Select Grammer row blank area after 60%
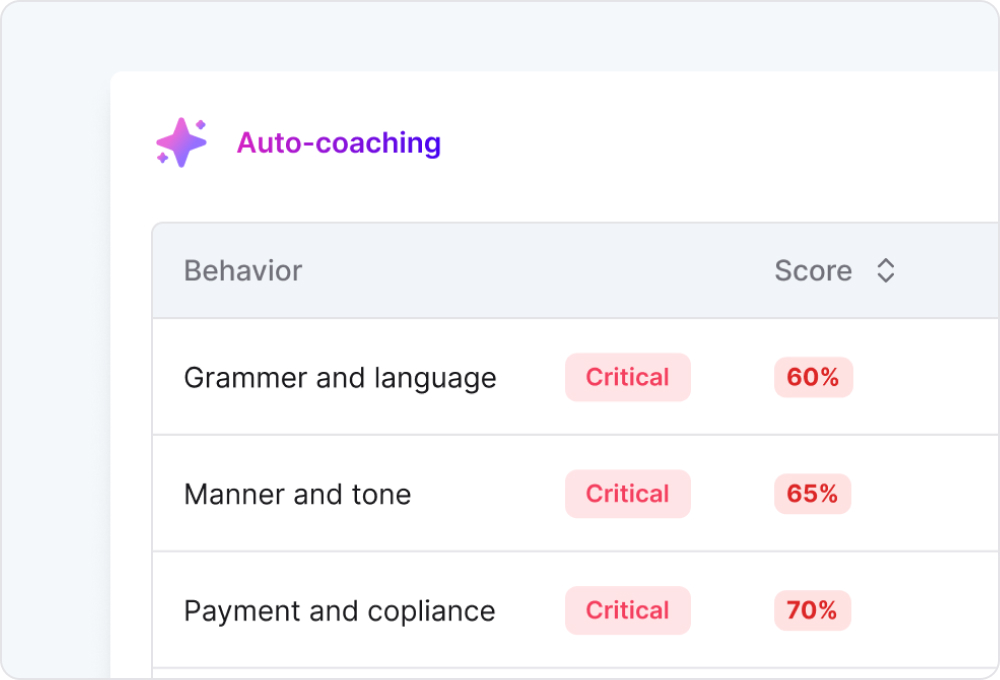Screen dimensions: 1000x680 [x=925, y=377]
